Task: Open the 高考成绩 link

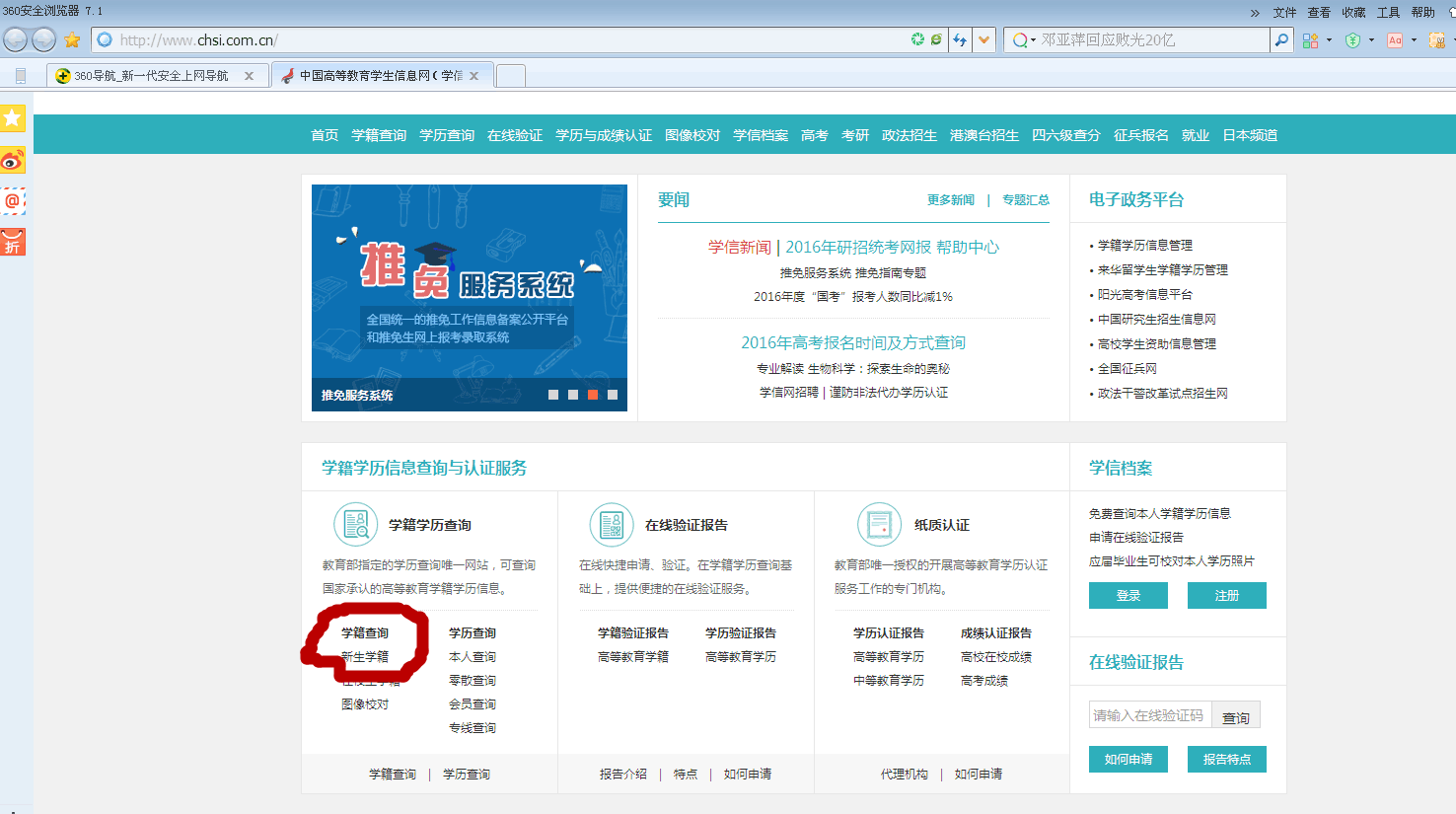Action: coord(984,681)
